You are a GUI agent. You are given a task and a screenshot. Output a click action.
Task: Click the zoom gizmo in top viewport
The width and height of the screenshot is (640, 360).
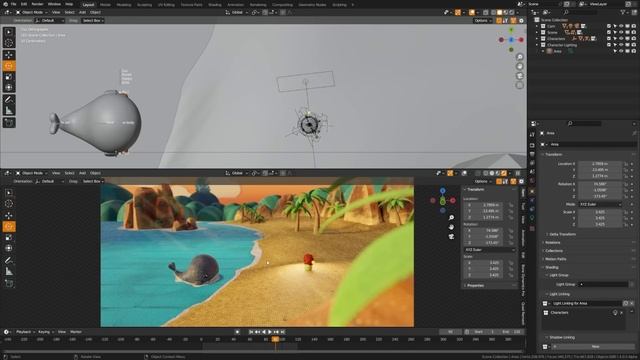click(x=520, y=57)
